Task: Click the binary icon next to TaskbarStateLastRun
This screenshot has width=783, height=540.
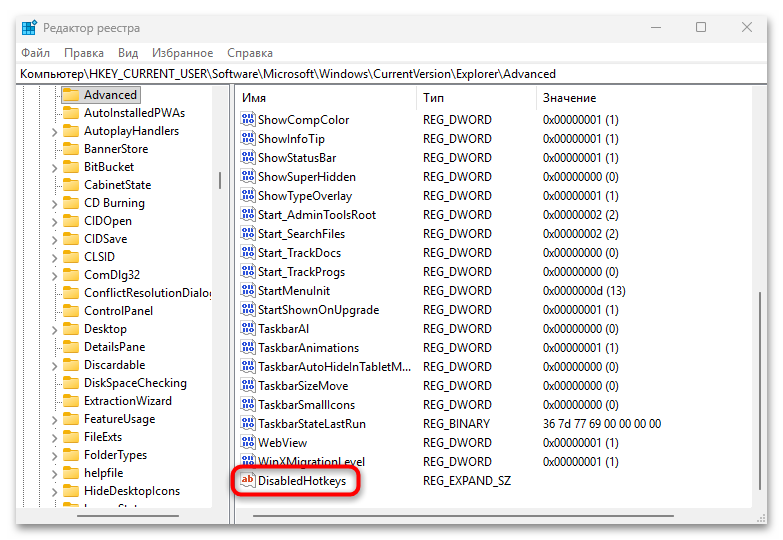Action: pyautogui.click(x=248, y=423)
